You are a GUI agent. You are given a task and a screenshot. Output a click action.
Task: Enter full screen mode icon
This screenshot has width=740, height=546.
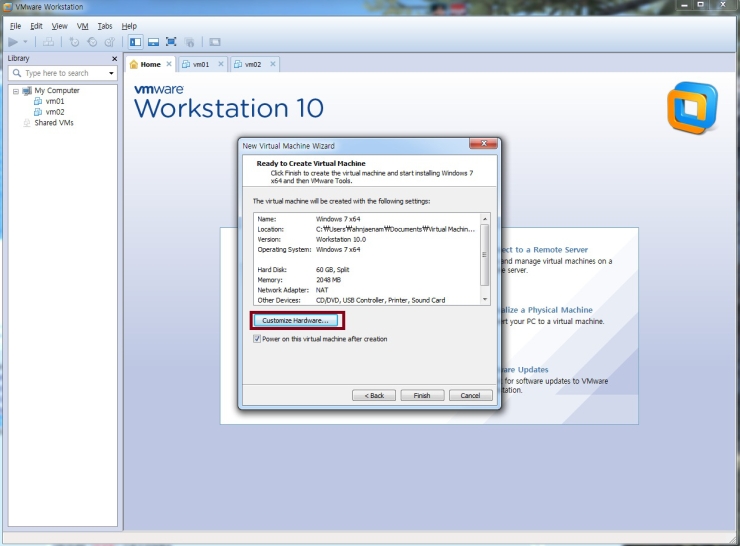[x=171, y=42]
